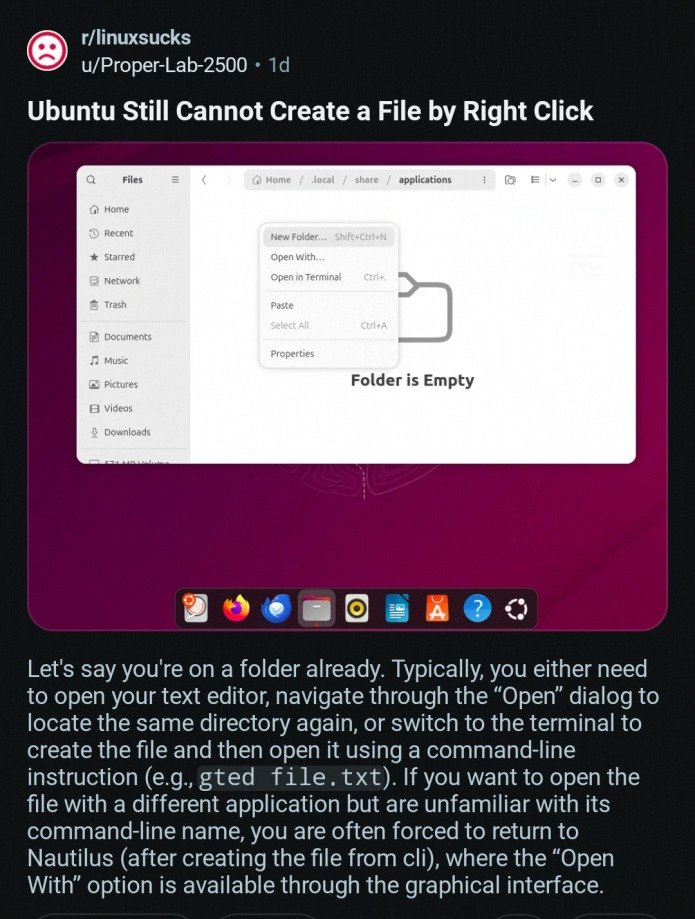Switch to list view icon

click(x=534, y=180)
